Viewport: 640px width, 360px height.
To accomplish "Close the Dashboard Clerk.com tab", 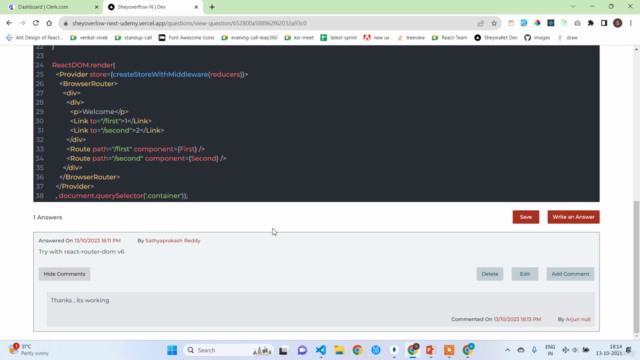I will [96, 7].
